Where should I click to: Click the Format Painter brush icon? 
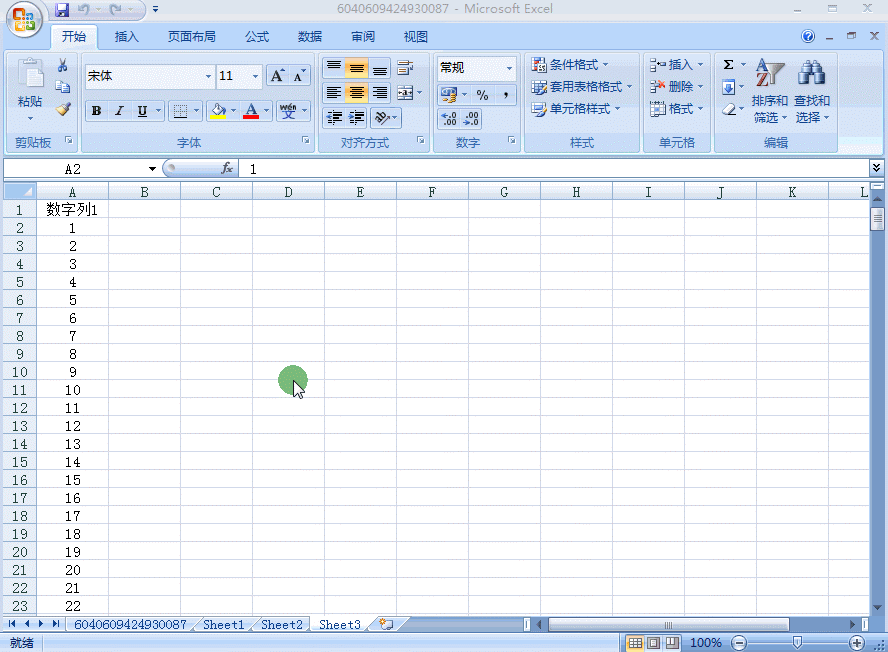tap(63, 109)
